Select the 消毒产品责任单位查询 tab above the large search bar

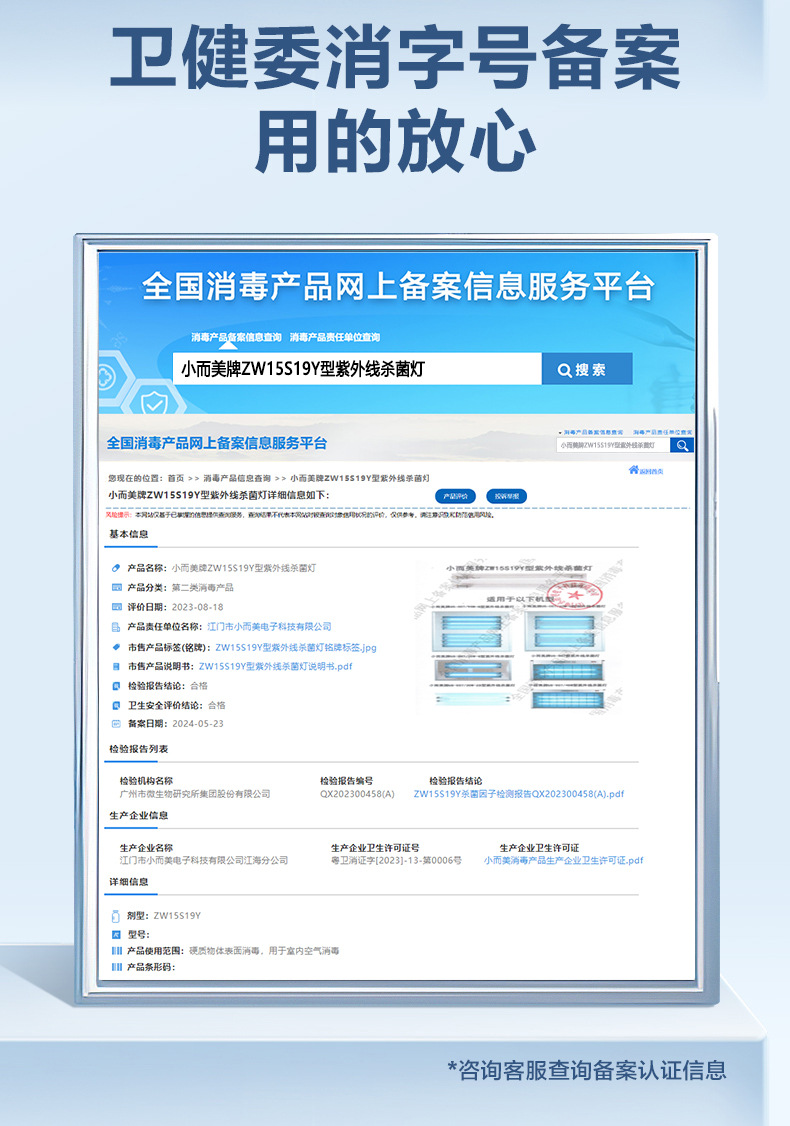click(335, 337)
